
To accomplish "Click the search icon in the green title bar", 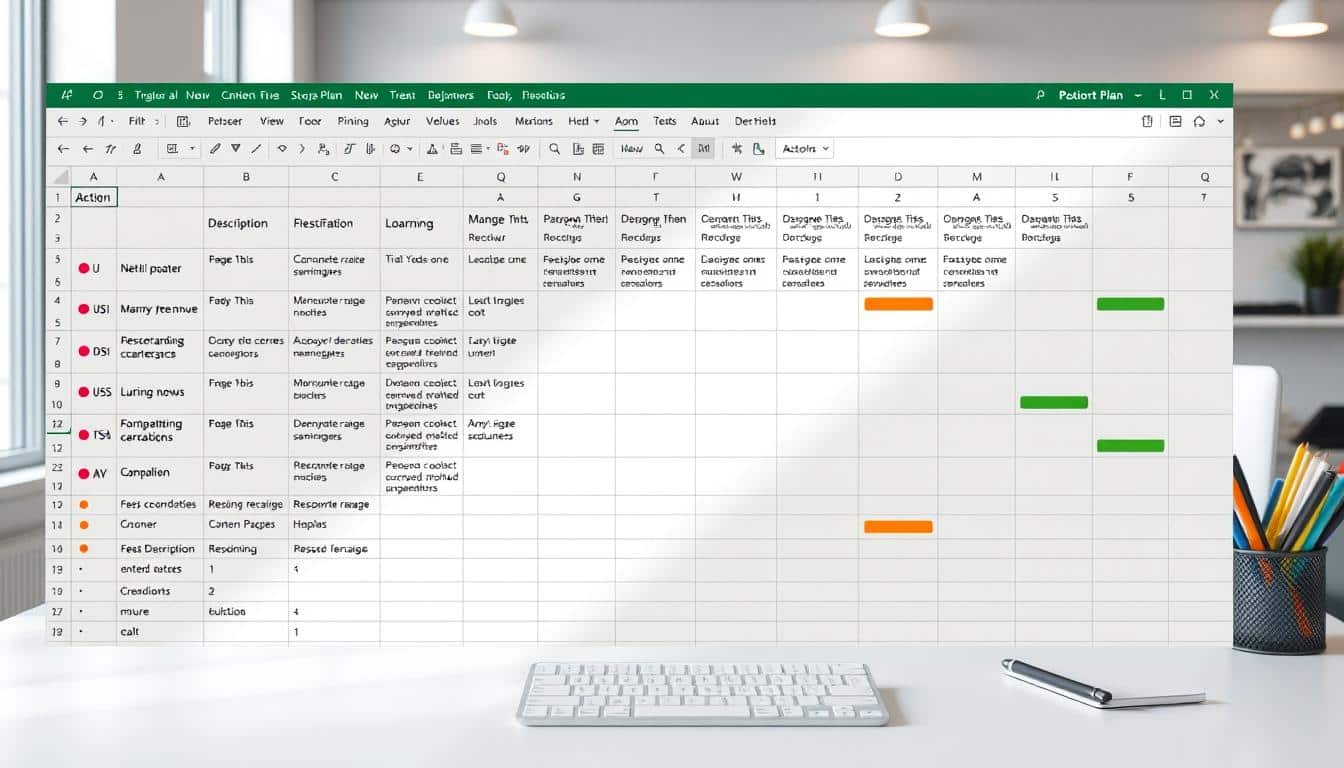I will tap(1040, 95).
